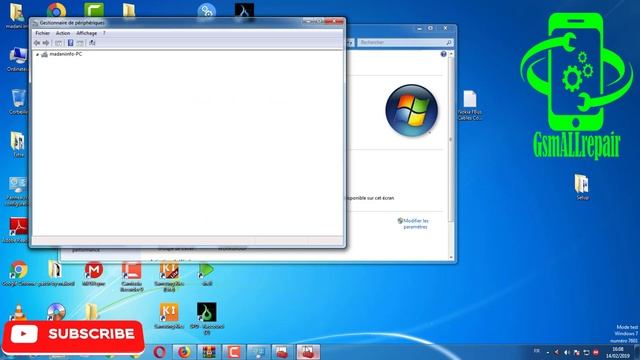640x360 pixels.
Task: Click the scan for hardware changes icon
Action: 92,43
